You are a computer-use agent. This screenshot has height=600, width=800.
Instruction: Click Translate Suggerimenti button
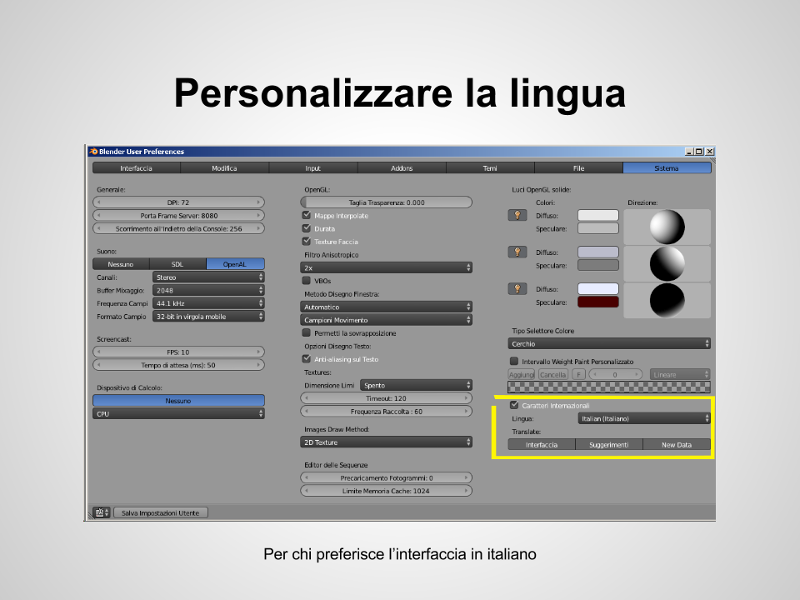coord(609,444)
